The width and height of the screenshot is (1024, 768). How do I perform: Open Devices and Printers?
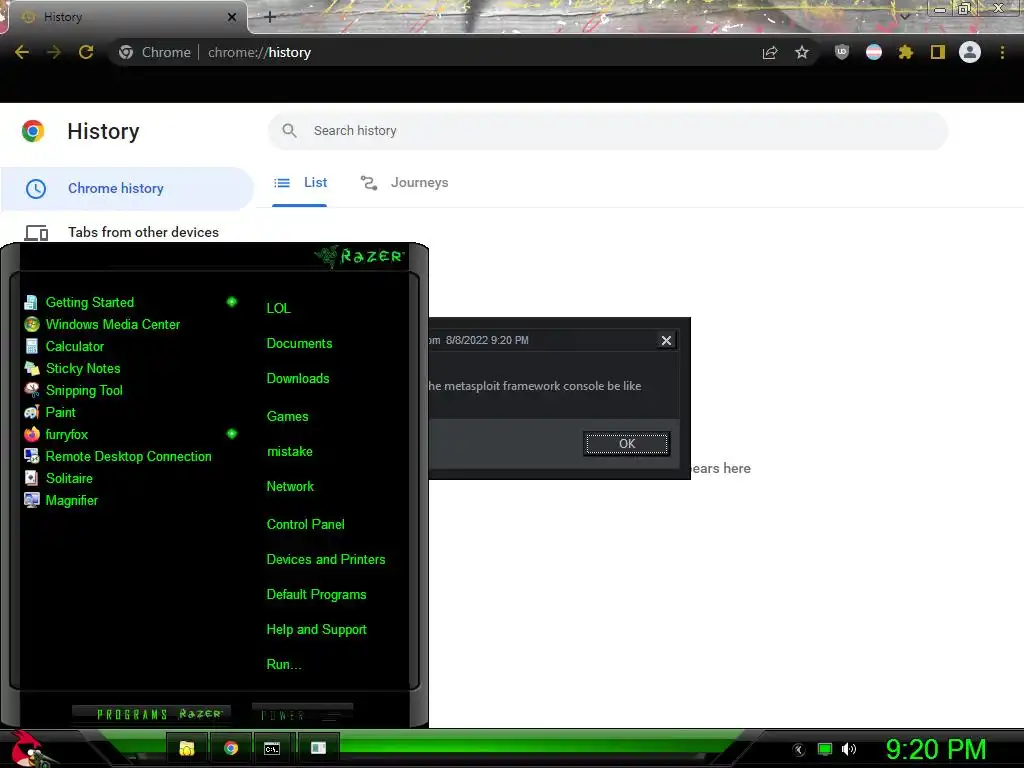tap(325, 560)
